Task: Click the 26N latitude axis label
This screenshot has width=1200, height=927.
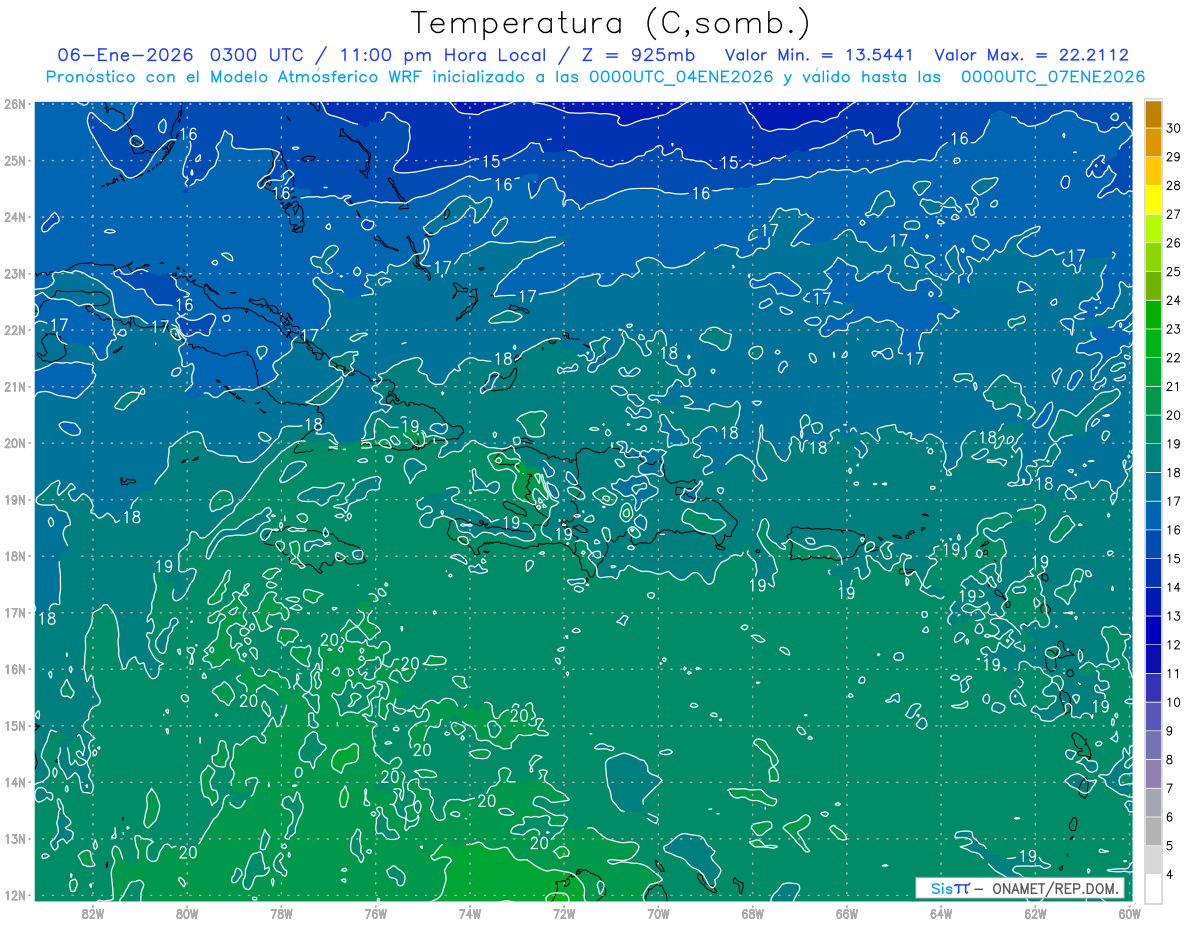Action: click(x=14, y=104)
